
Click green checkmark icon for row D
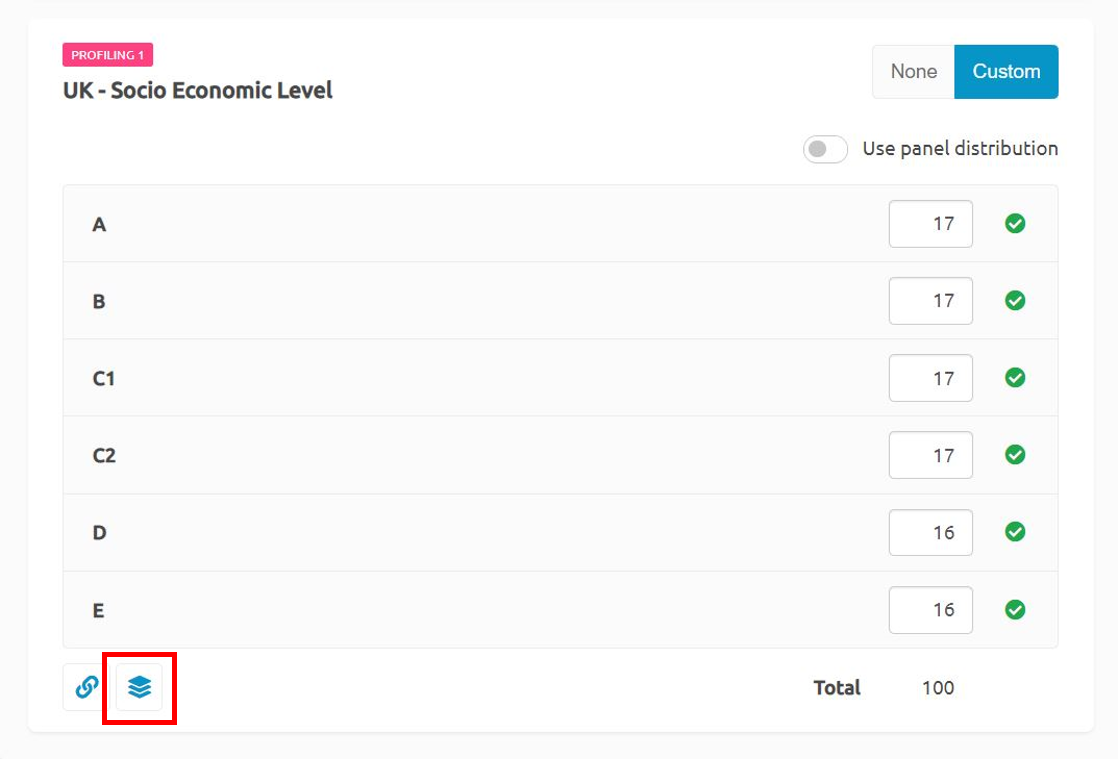click(x=1015, y=532)
